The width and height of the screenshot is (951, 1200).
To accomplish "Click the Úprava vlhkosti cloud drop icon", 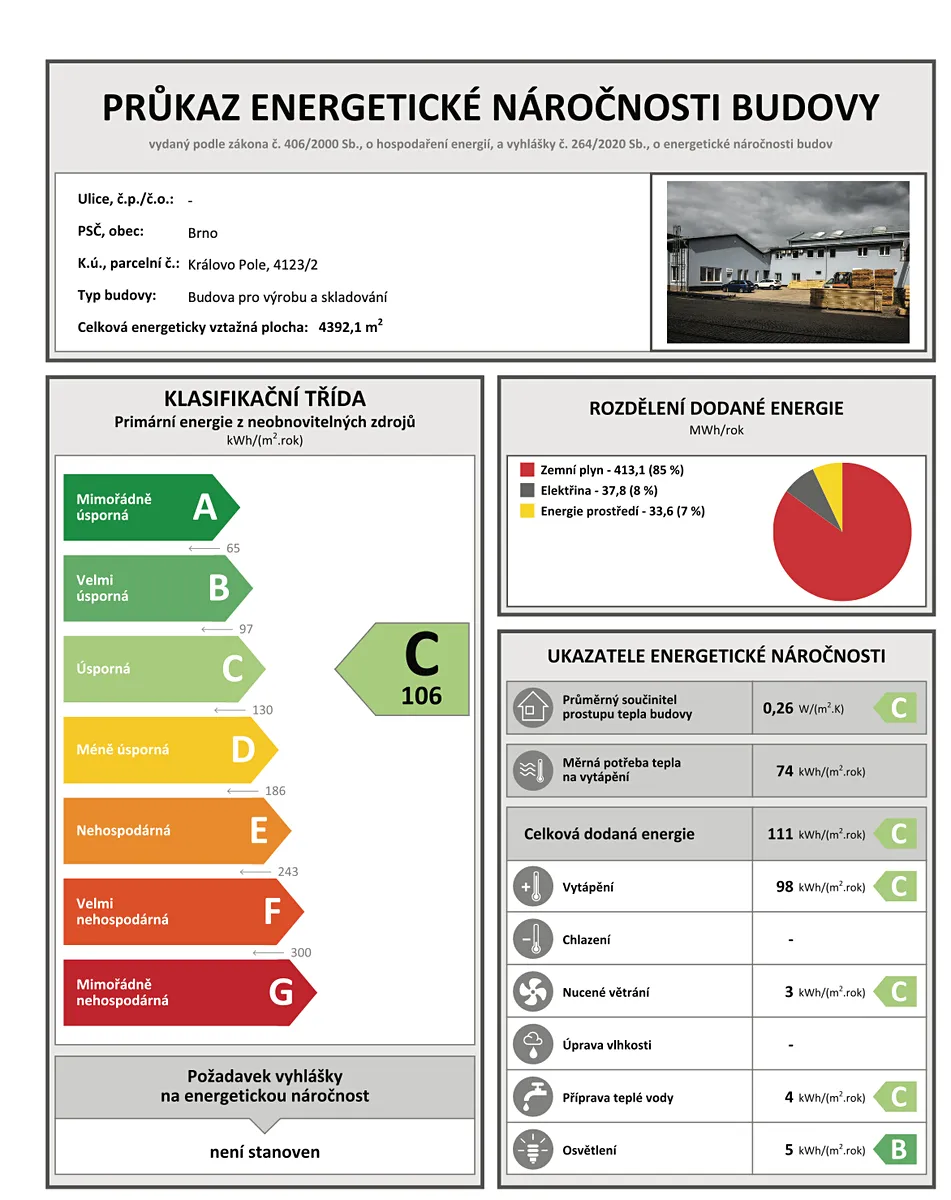I will (533, 1045).
